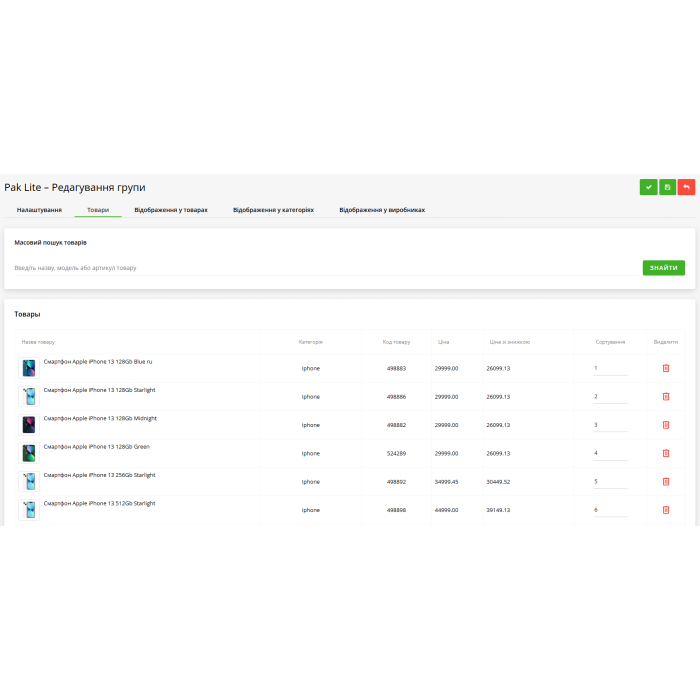Click product name iPhone 13 128Gb Blue ru

coord(98,362)
